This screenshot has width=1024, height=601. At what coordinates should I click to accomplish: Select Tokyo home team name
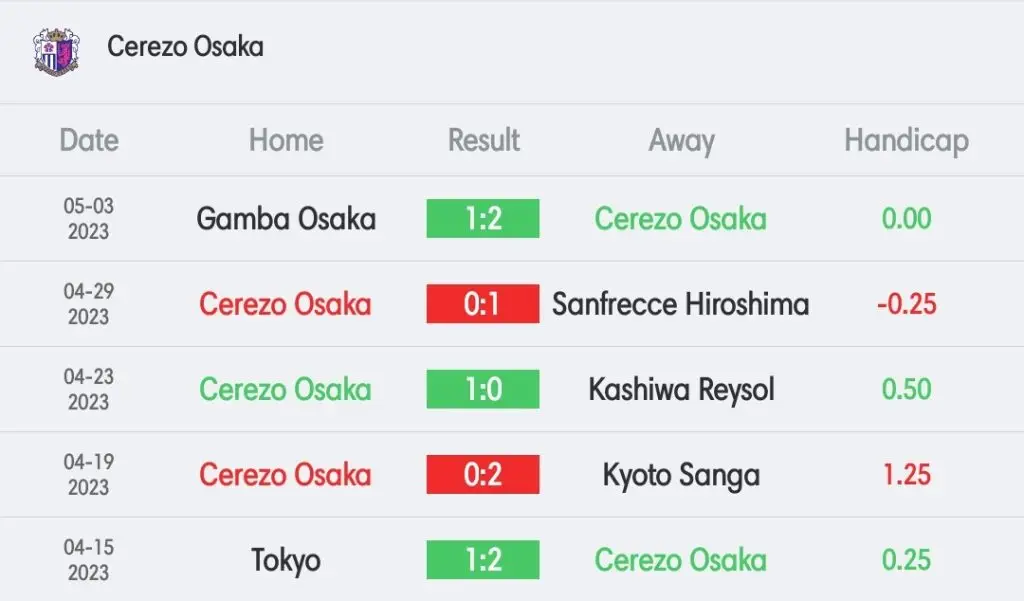[286, 560]
